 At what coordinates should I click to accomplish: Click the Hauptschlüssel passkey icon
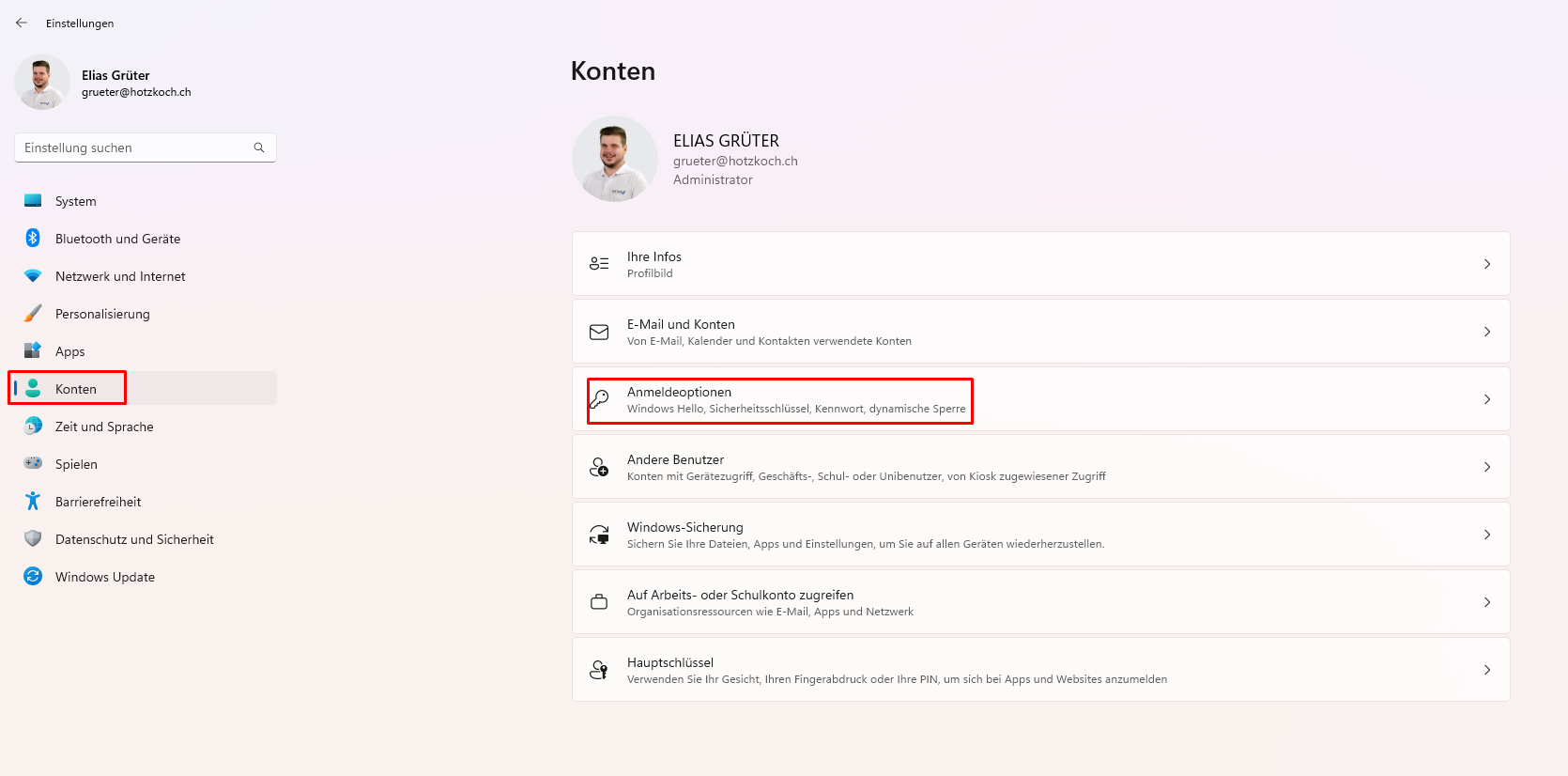pyautogui.click(x=599, y=670)
